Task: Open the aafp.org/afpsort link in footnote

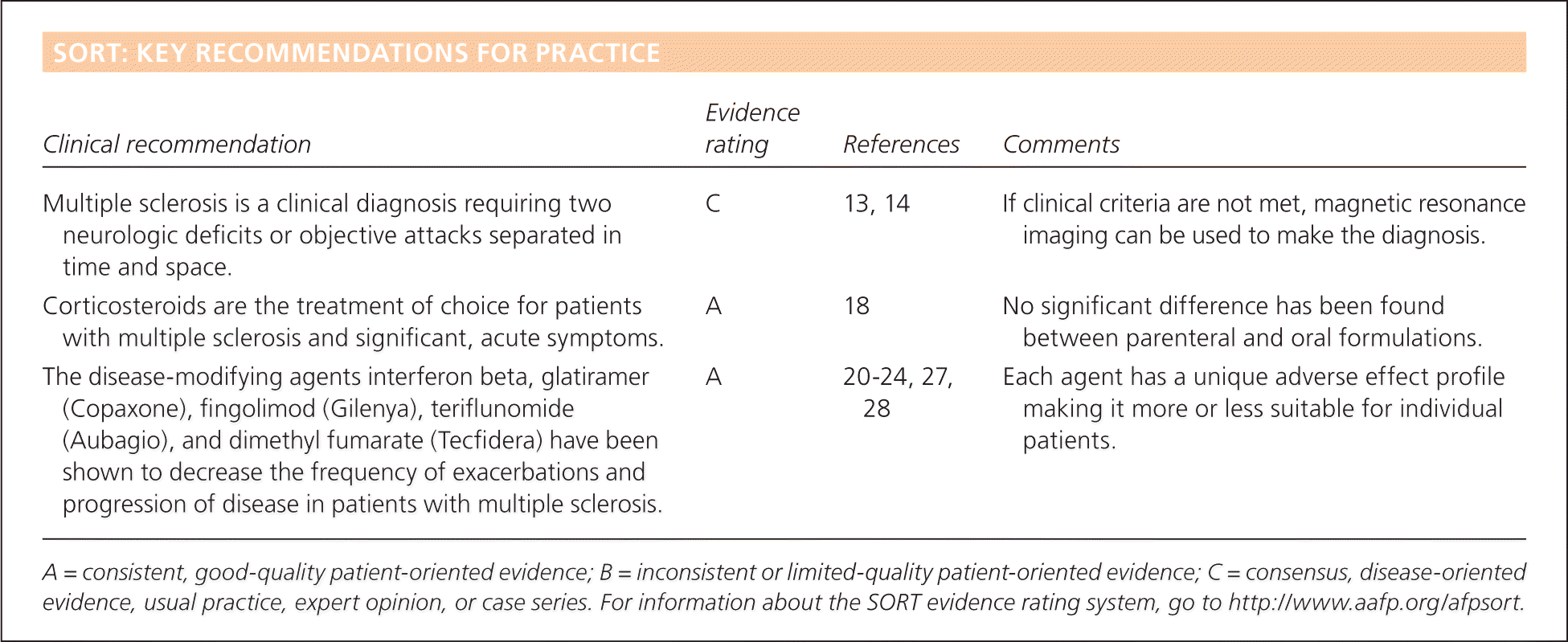Action: 1375,603
